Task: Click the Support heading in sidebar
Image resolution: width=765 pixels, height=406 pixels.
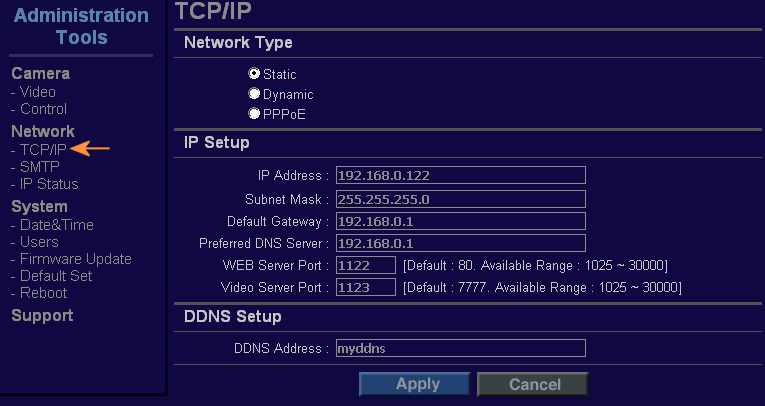Action: pos(42,316)
